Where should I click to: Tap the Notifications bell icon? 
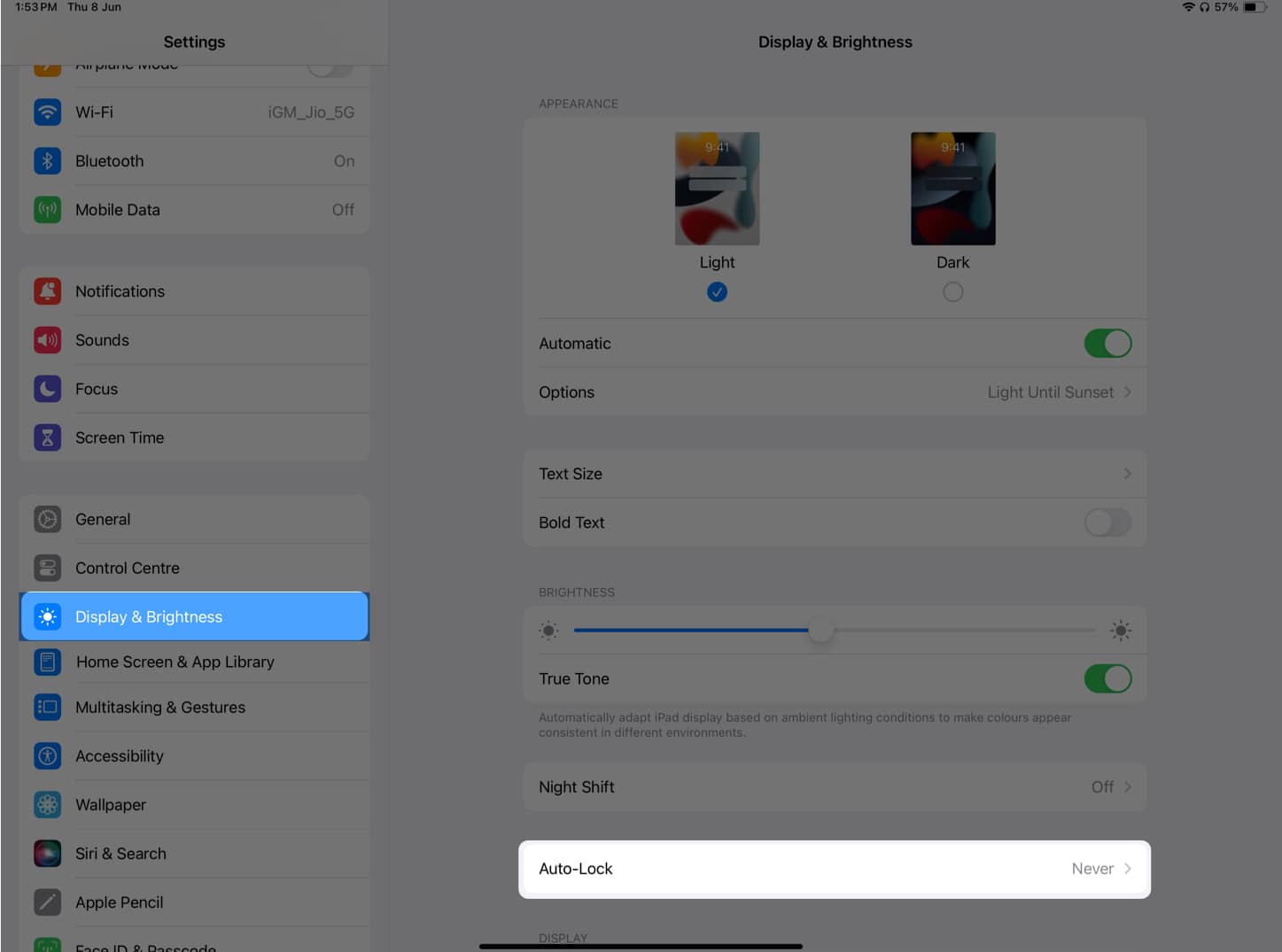click(47, 291)
